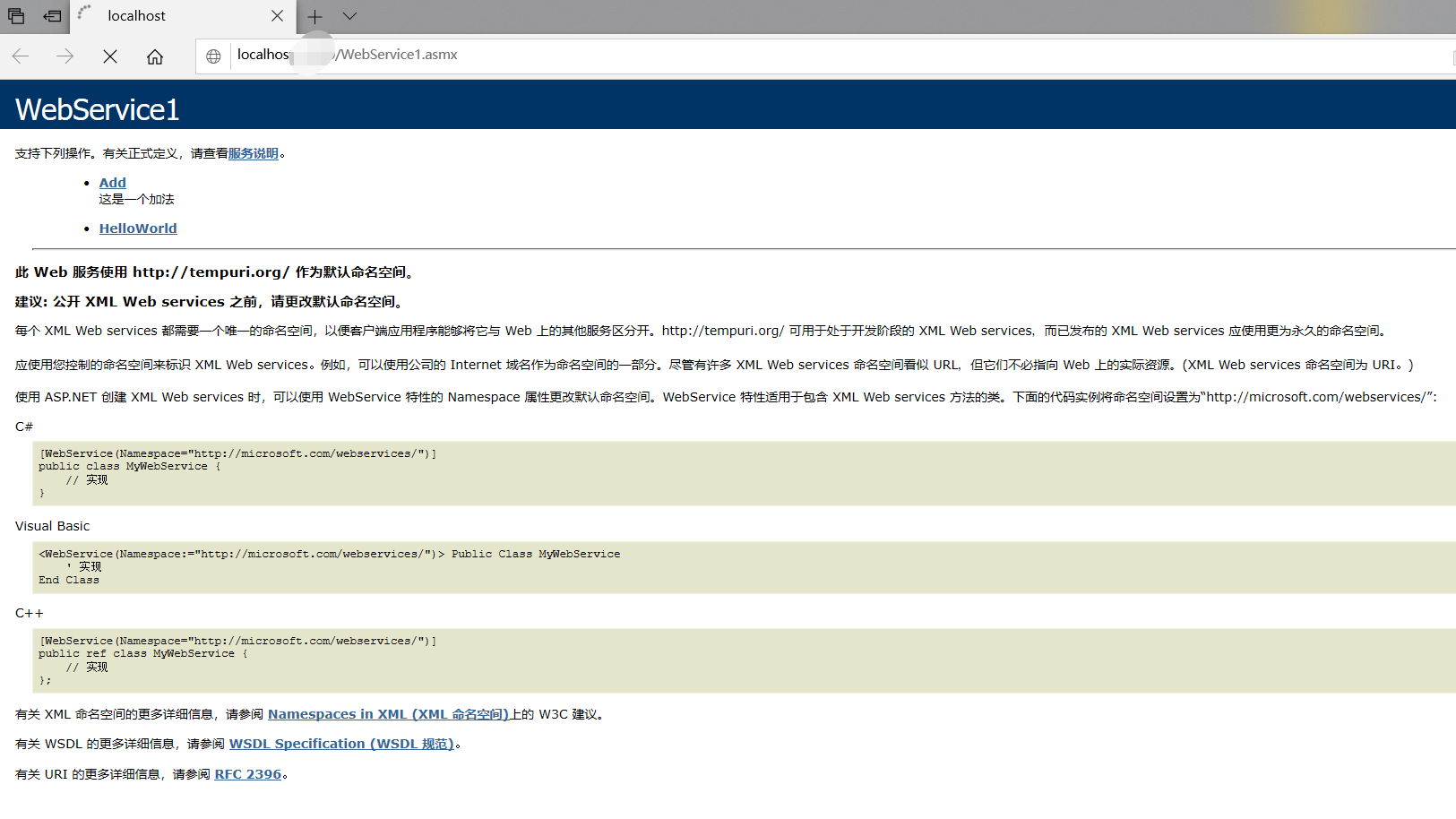
Task: Click the 'End Class' code line
Action: (x=69, y=580)
